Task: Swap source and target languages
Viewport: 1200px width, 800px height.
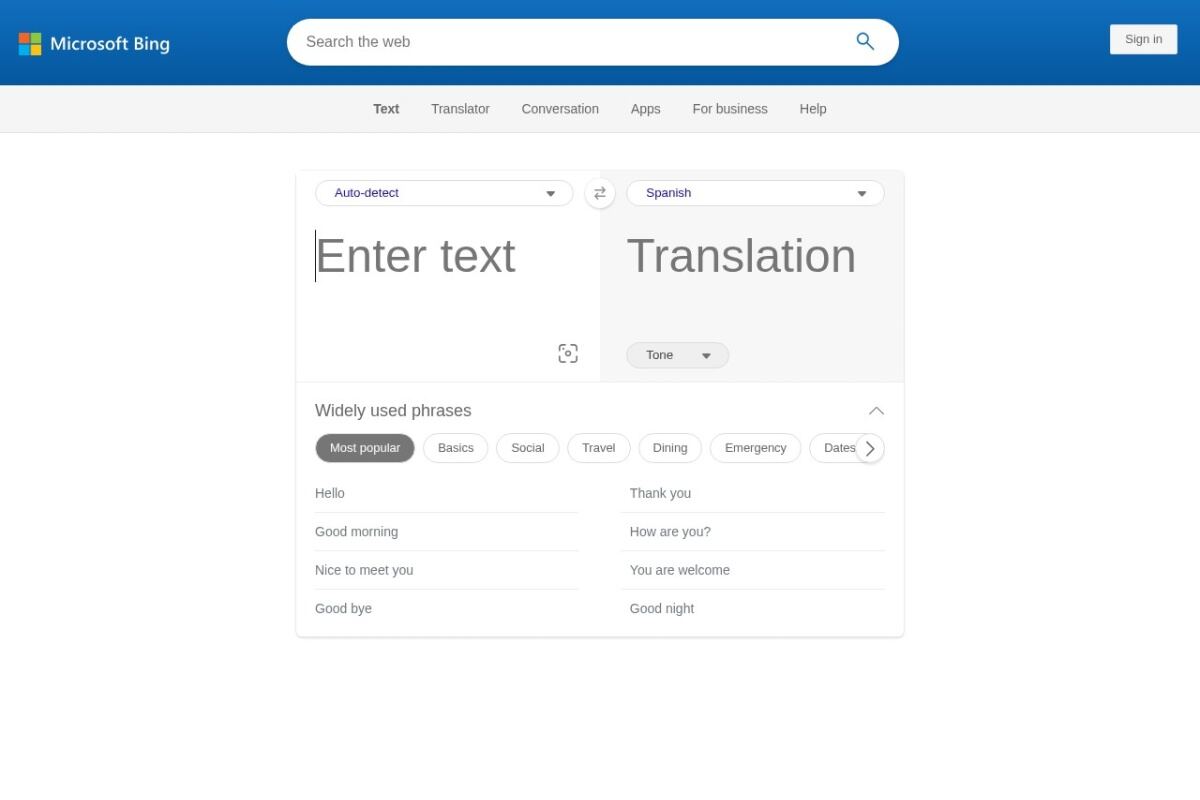Action: coord(600,193)
